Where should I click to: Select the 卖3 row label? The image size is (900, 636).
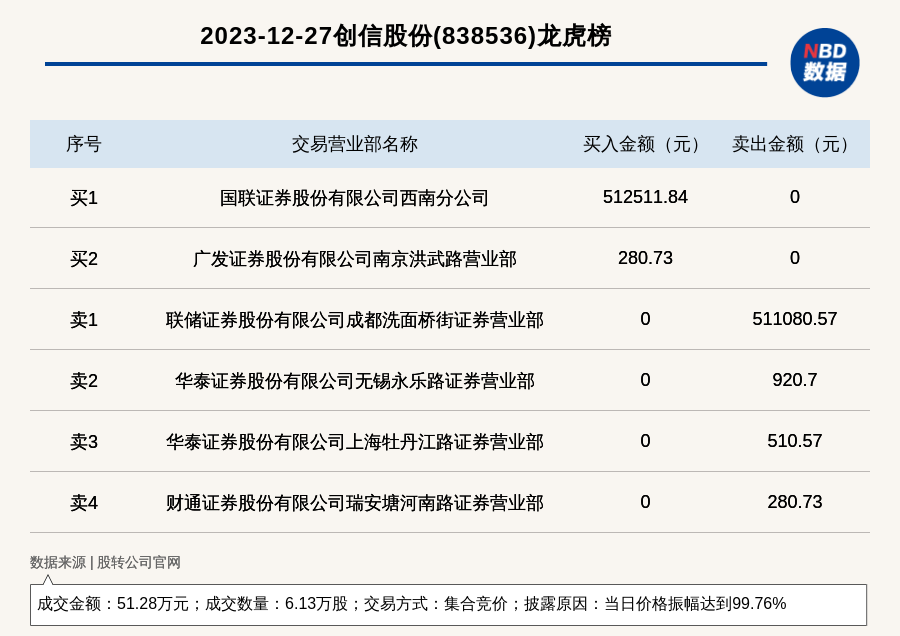[84, 442]
